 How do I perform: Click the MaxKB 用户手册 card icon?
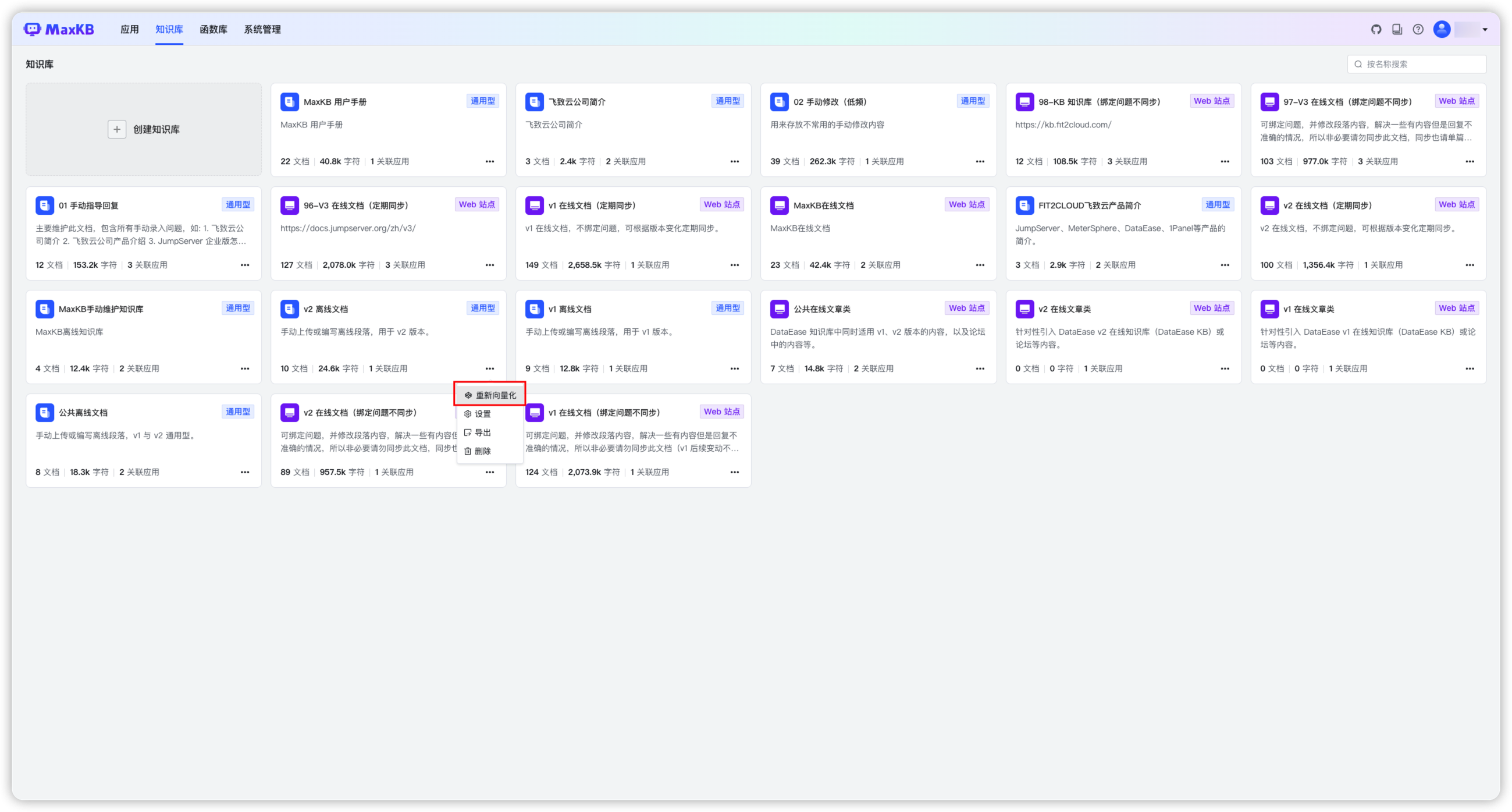(x=289, y=102)
